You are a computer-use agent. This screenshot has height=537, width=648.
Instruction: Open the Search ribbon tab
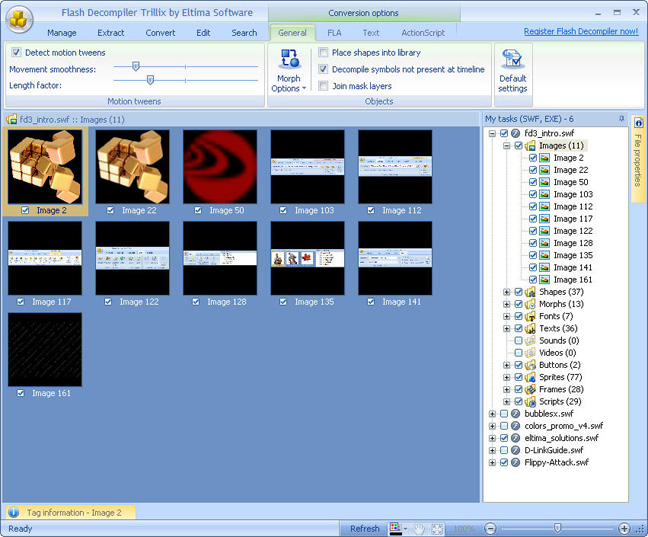[x=244, y=33]
